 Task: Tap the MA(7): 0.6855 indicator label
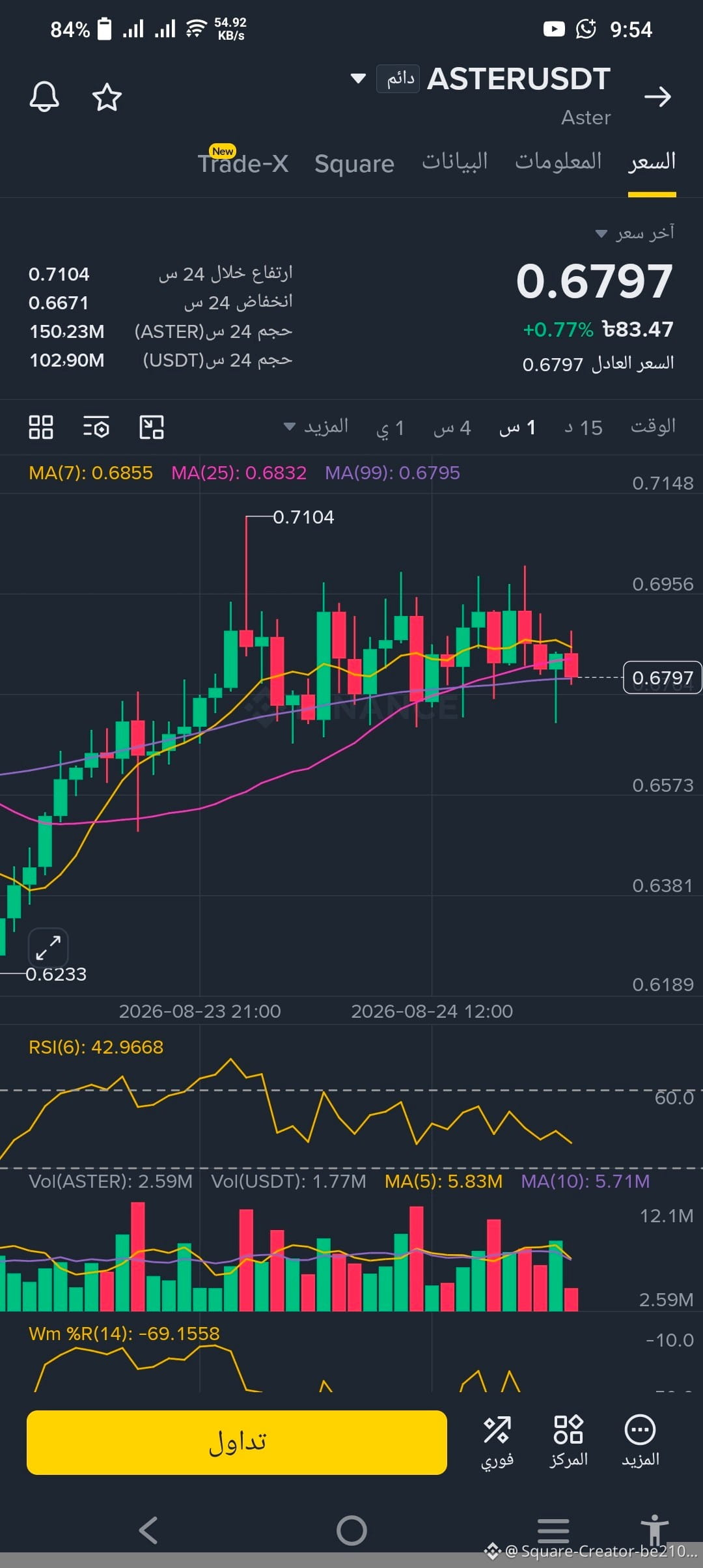[90, 473]
